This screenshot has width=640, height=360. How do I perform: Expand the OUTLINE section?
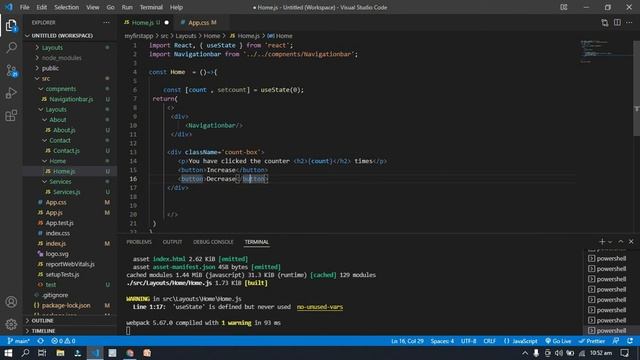(42, 321)
